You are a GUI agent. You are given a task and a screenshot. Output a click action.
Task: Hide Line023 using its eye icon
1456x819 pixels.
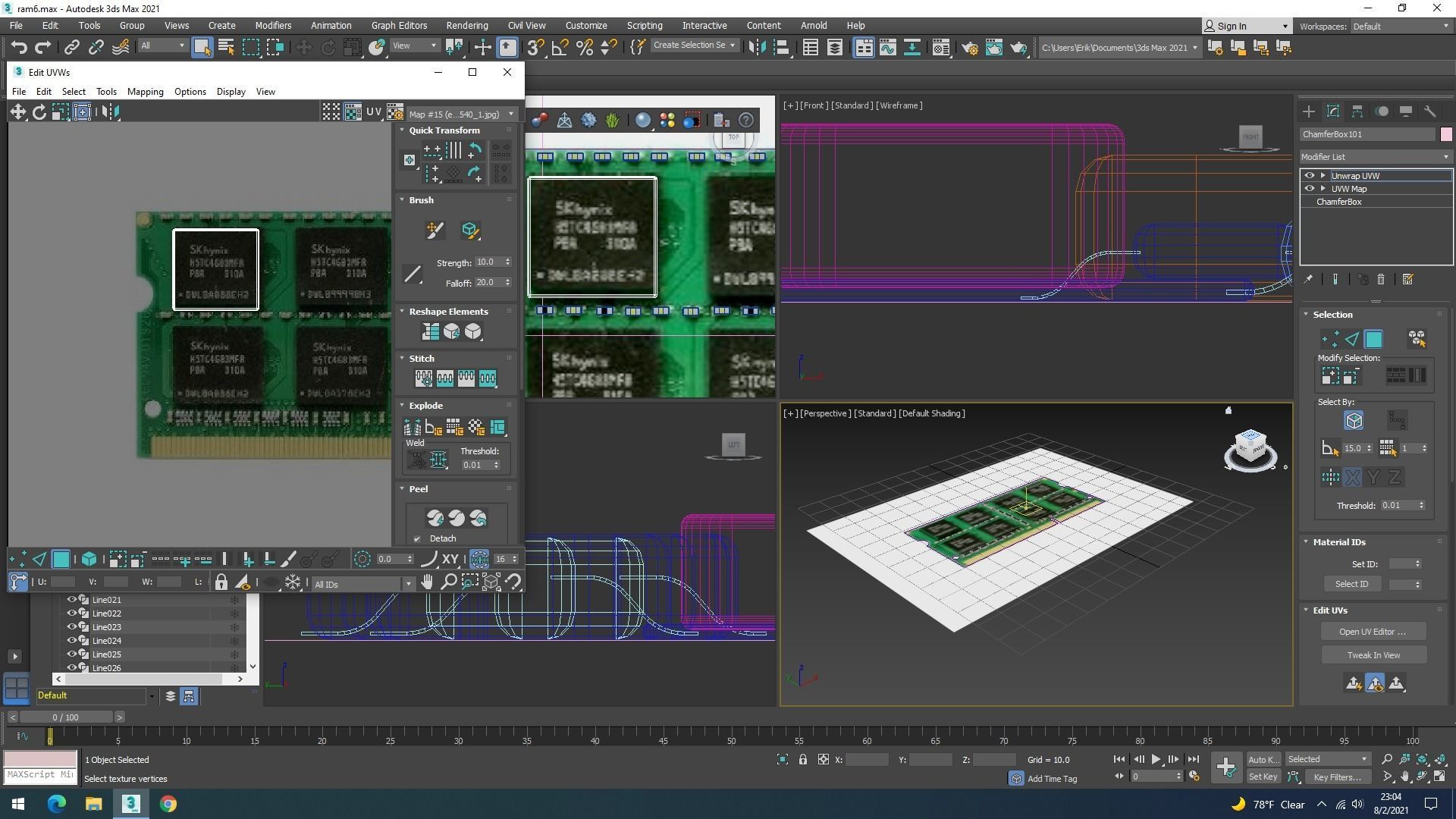pyautogui.click(x=72, y=627)
